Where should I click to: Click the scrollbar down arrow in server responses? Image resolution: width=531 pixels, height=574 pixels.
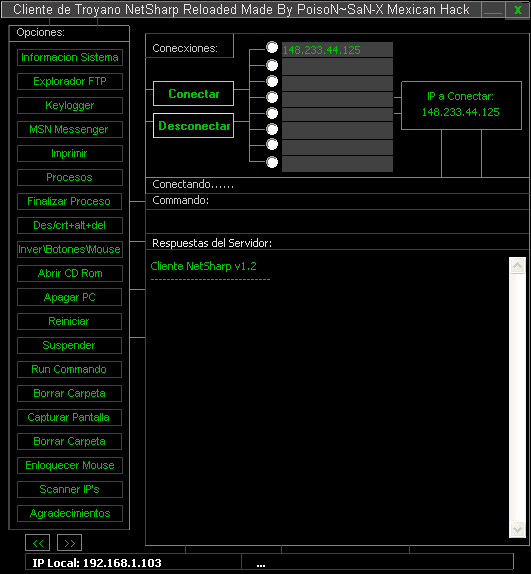pyautogui.click(x=517, y=529)
